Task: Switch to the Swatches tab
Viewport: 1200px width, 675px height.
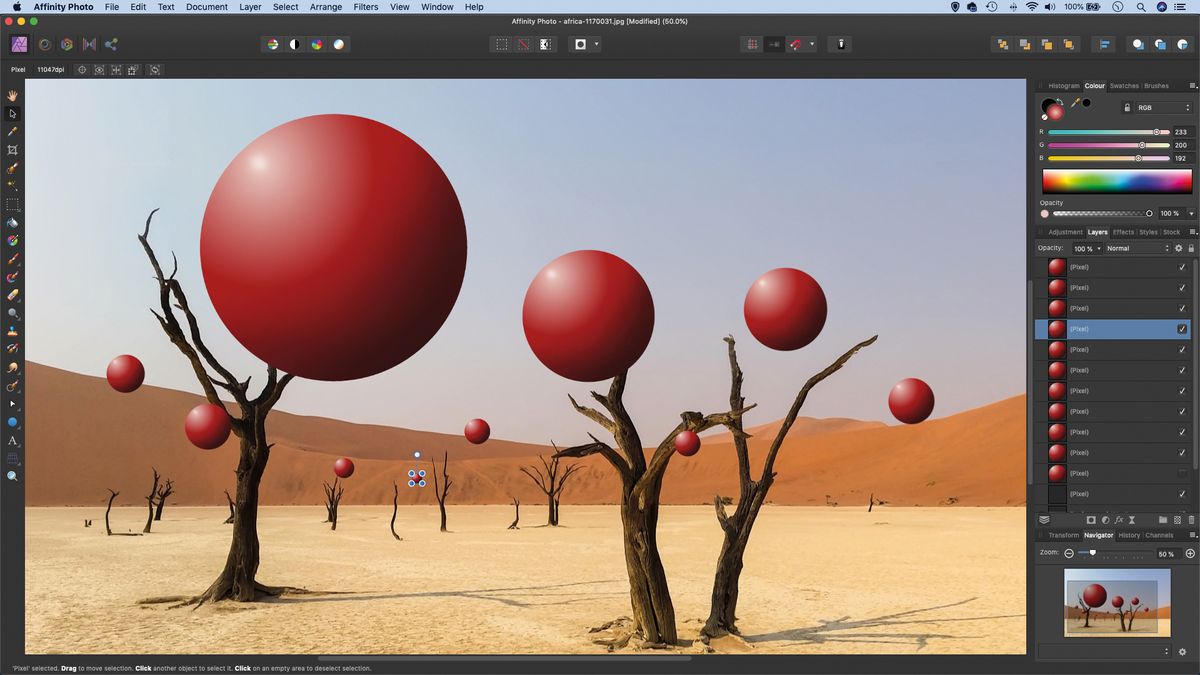Action: [x=1123, y=85]
